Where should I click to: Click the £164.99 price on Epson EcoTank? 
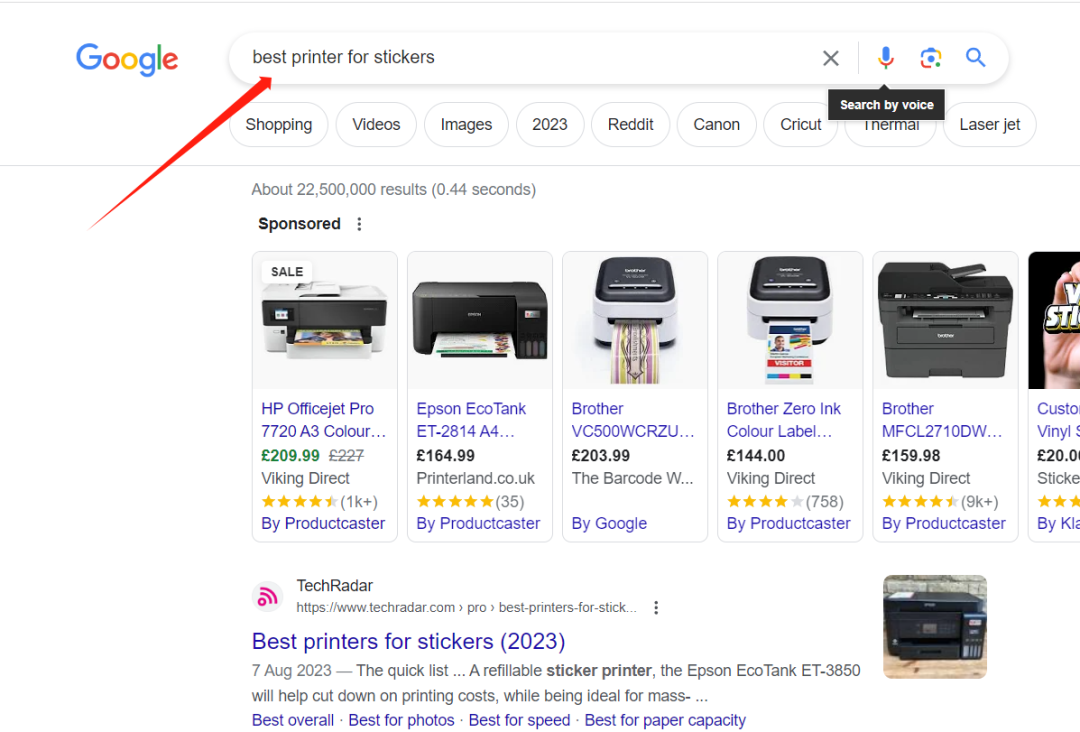tap(446, 456)
